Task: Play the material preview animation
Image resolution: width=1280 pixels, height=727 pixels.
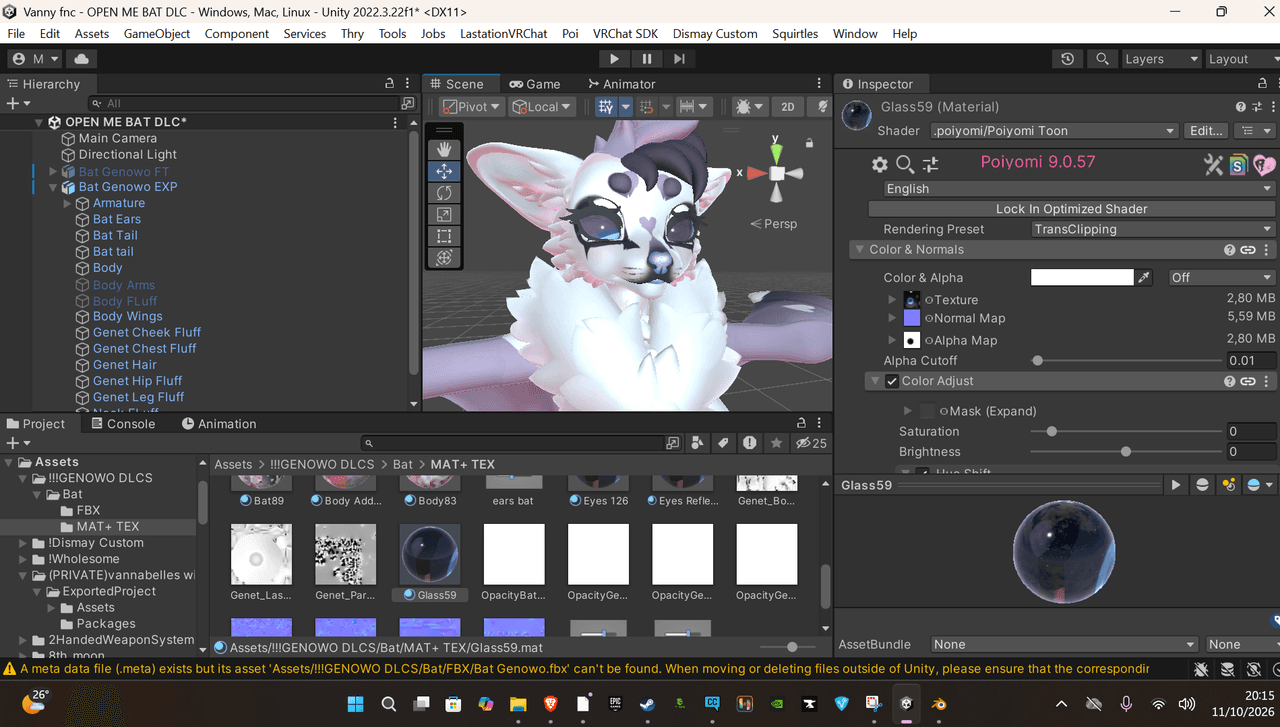Action: (x=1176, y=485)
